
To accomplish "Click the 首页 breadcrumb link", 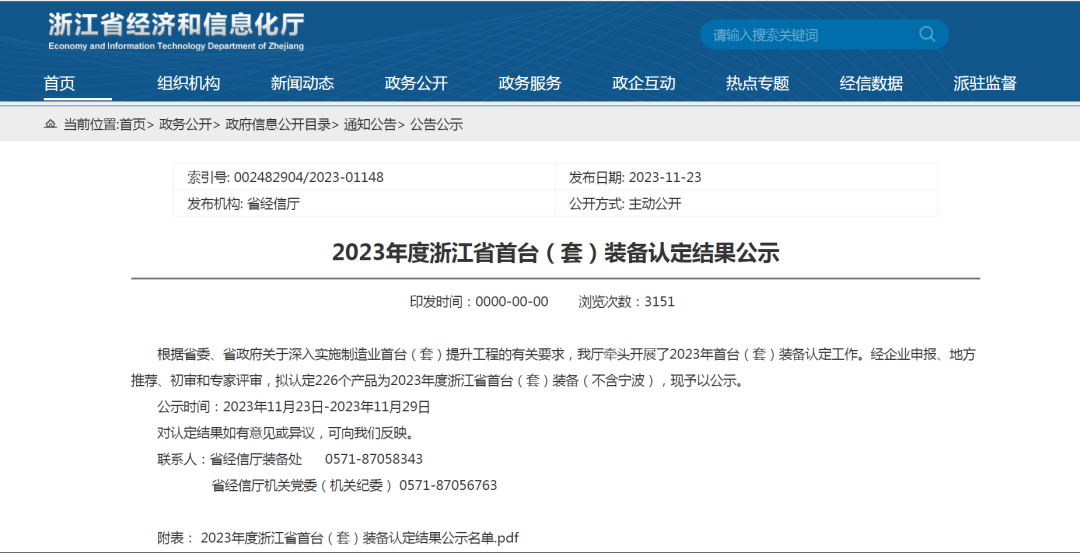I will pyautogui.click(x=132, y=125).
